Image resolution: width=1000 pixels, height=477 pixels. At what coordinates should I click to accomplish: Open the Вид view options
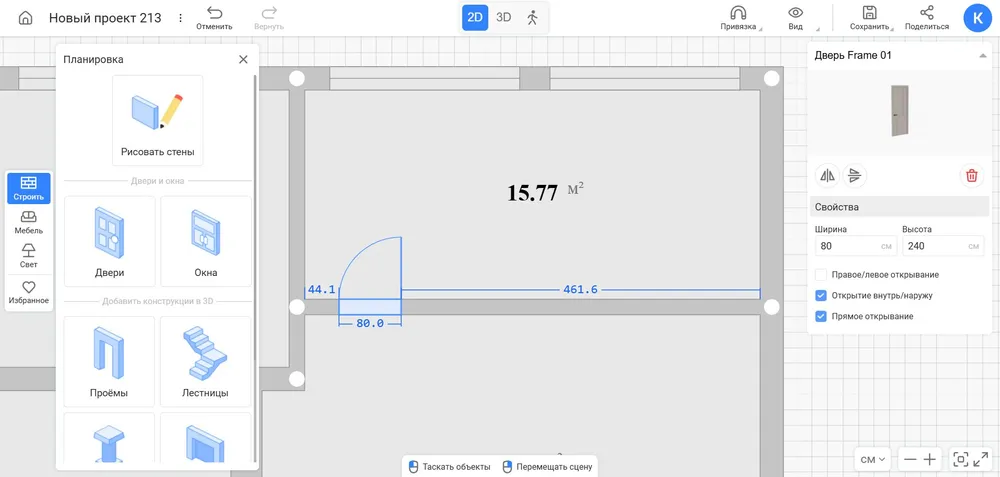click(x=795, y=17)
